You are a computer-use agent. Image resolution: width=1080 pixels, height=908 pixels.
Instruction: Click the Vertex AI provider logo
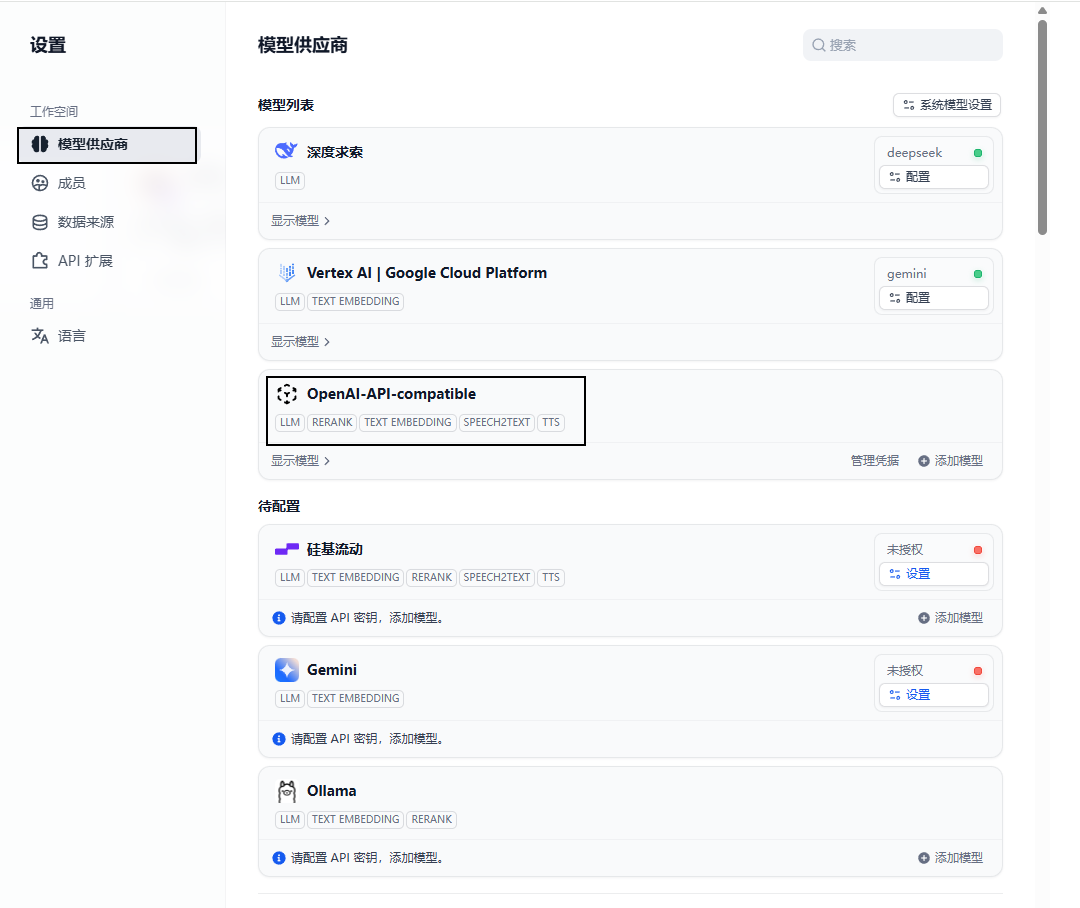[287, 273]
